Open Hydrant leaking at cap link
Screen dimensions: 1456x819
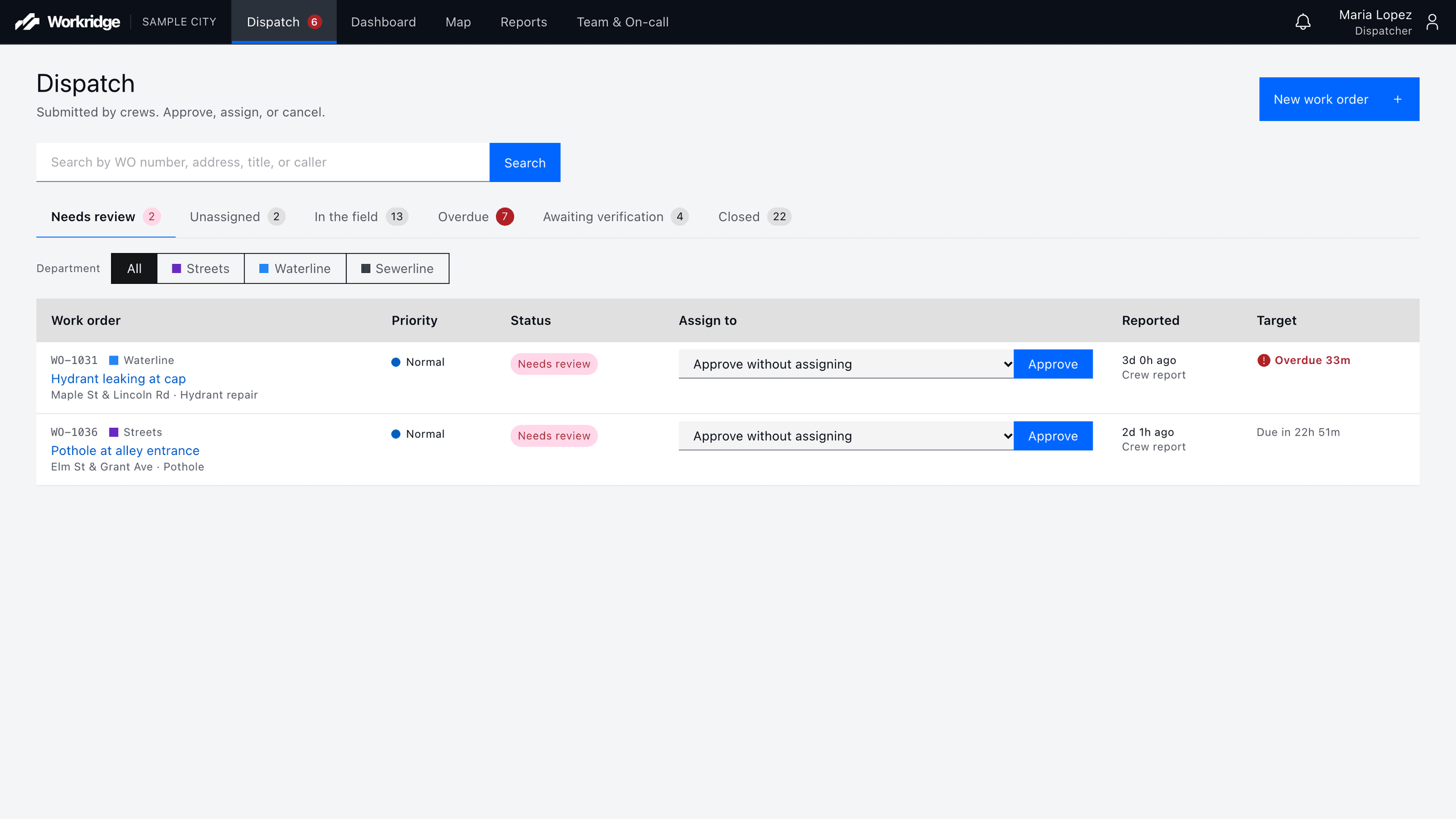pos(118,379)
